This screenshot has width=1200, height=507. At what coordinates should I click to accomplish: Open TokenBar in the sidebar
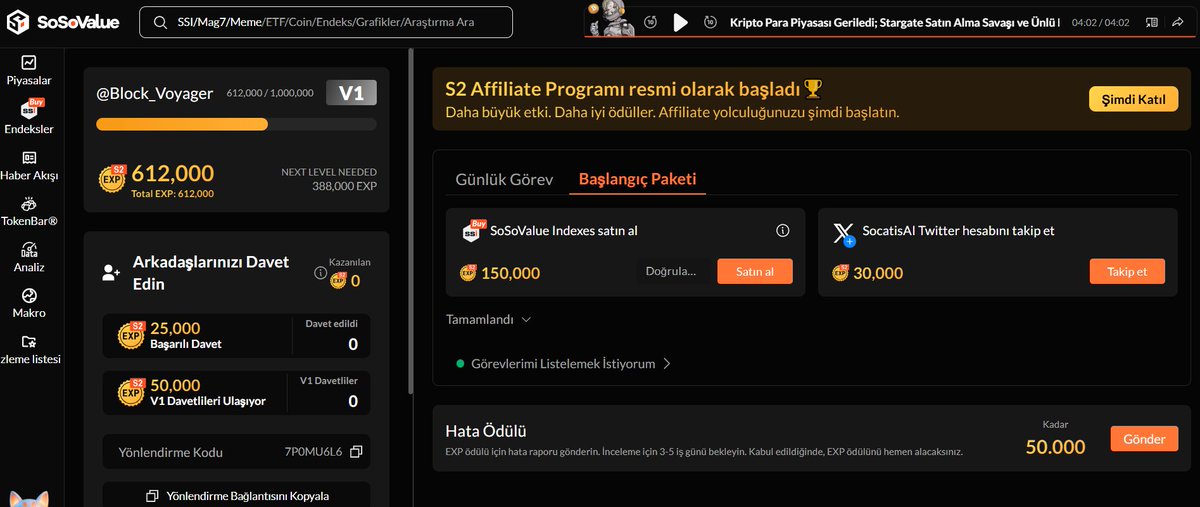point(29,212)
